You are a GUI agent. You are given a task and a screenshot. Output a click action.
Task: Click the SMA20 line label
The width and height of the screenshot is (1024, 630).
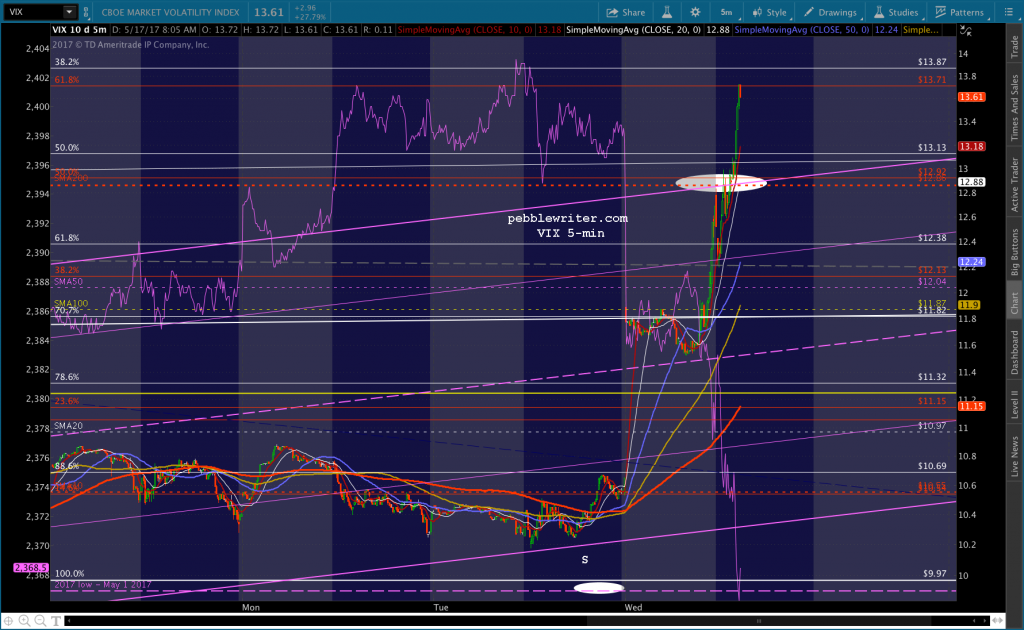(69, 426)
